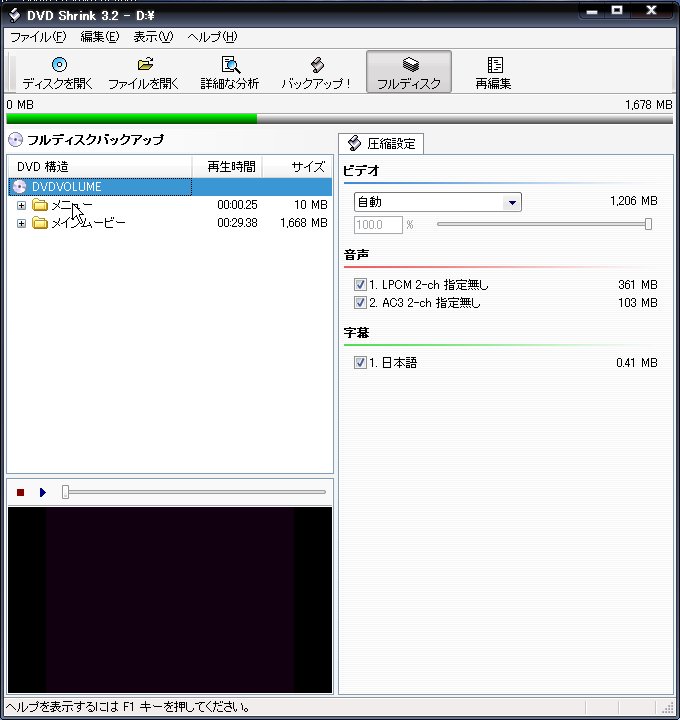This screenshot has width=680, height=720.
Task: Uncheck the AC3 2-ch audio track
Action: 360,303
